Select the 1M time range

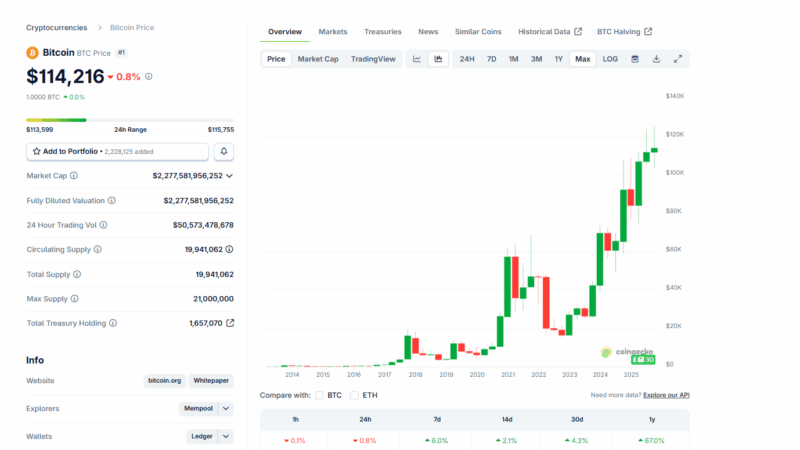pyautogui.click(x=513, y=59)
